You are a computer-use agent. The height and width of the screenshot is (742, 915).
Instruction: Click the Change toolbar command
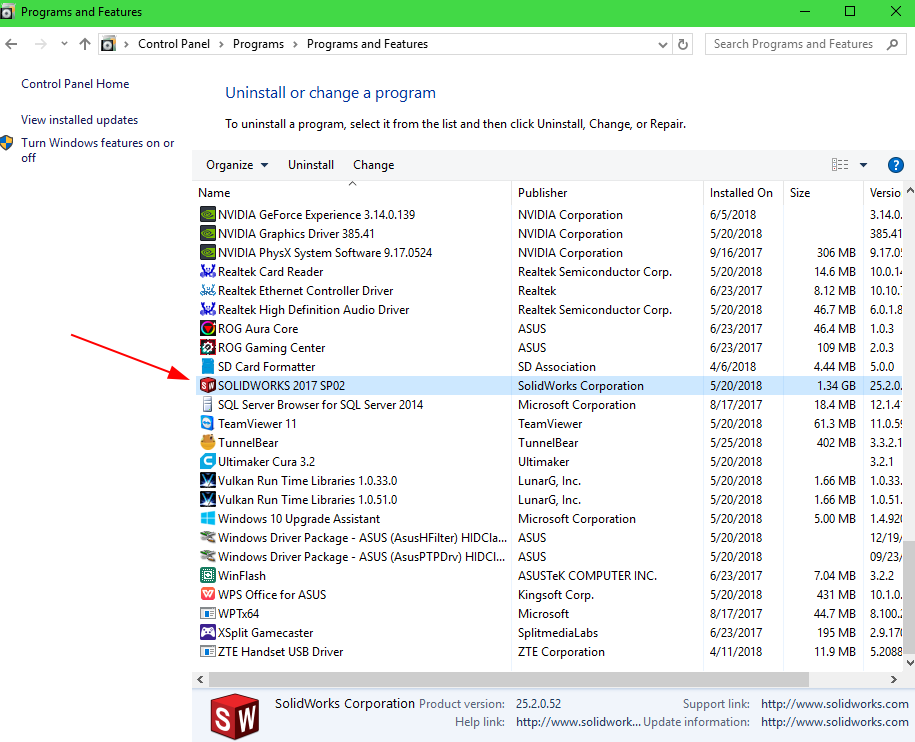point(373,165)
